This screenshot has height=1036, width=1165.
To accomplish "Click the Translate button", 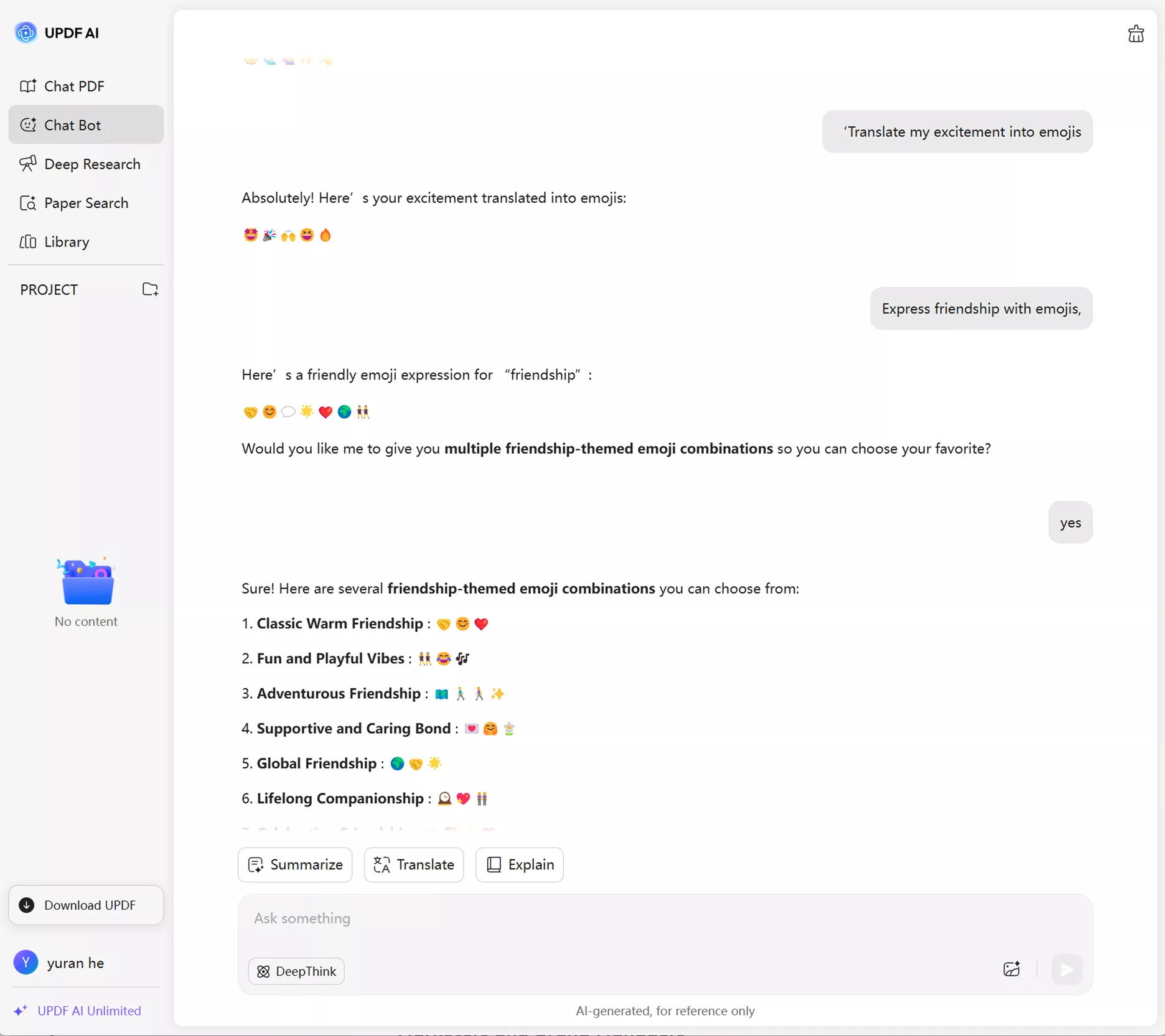I will (x=413, y=865).
